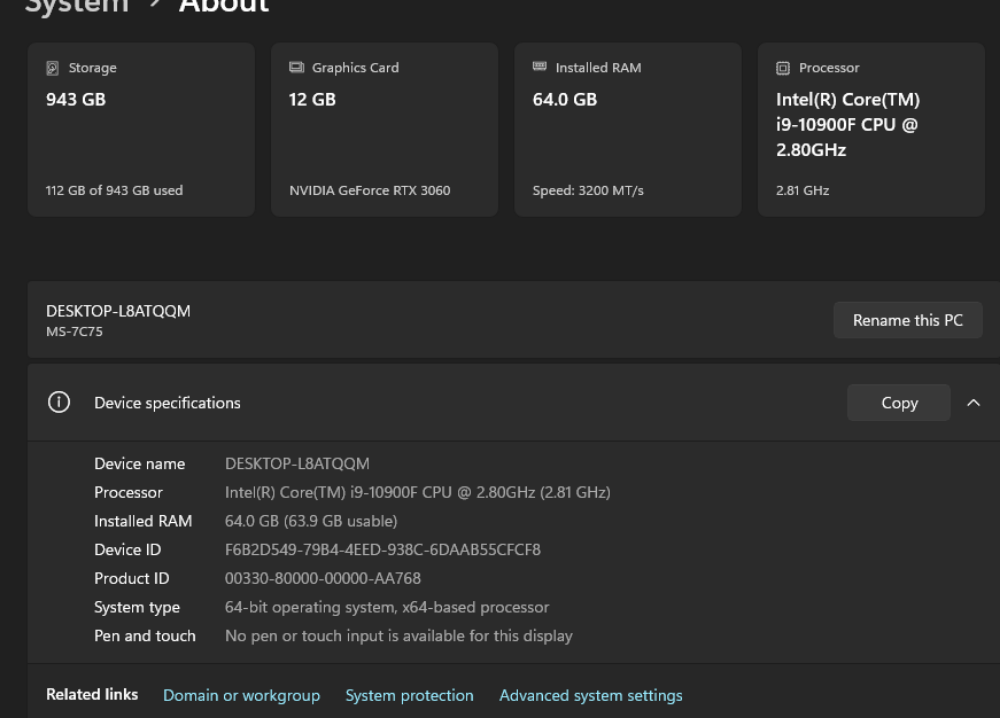This screenshot has height=718, width=1000.
Task: Copy device specifications
Action: [x=899, y=402]
